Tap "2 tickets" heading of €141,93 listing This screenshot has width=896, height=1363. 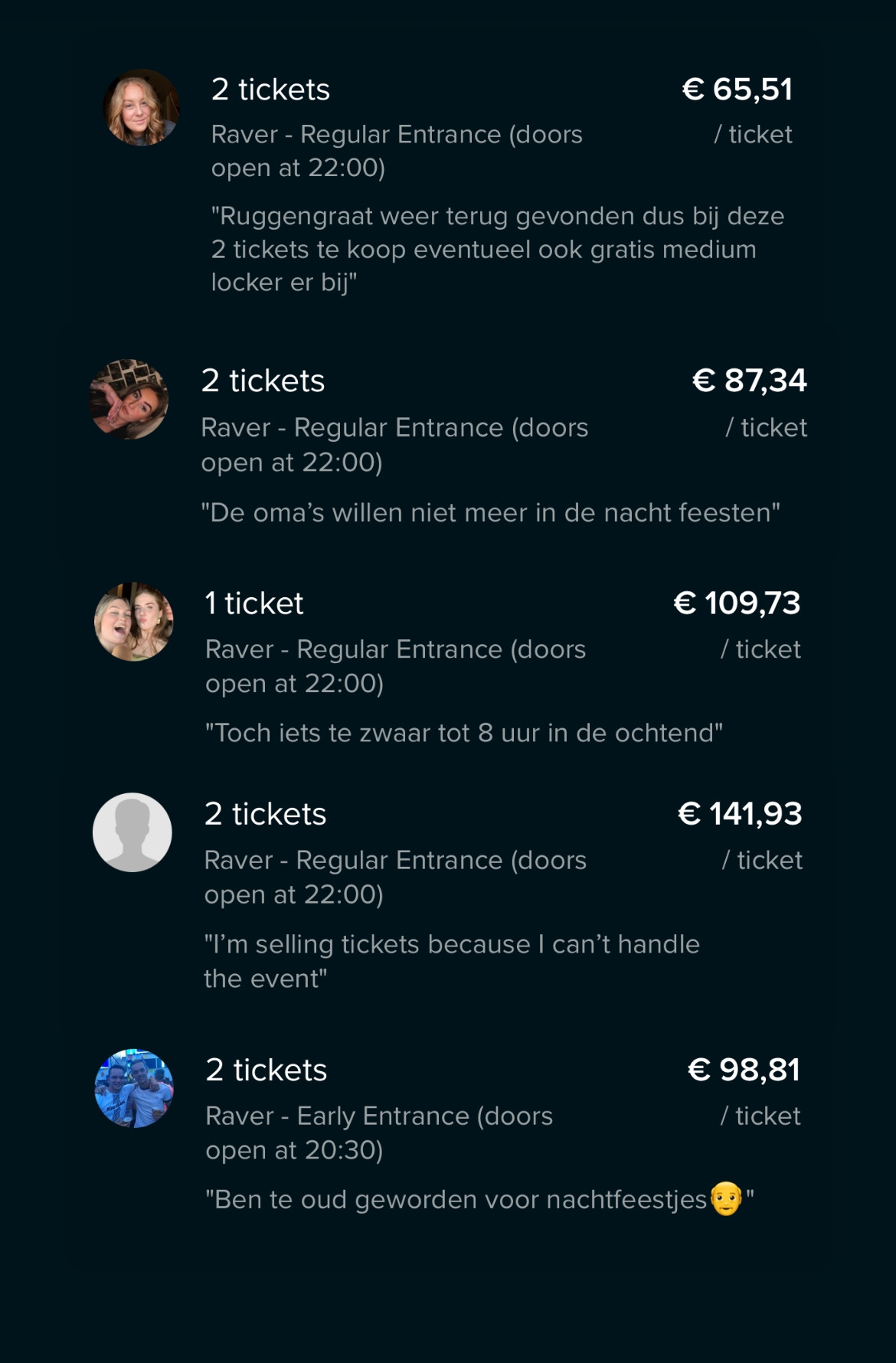click(x=265, y=814)
